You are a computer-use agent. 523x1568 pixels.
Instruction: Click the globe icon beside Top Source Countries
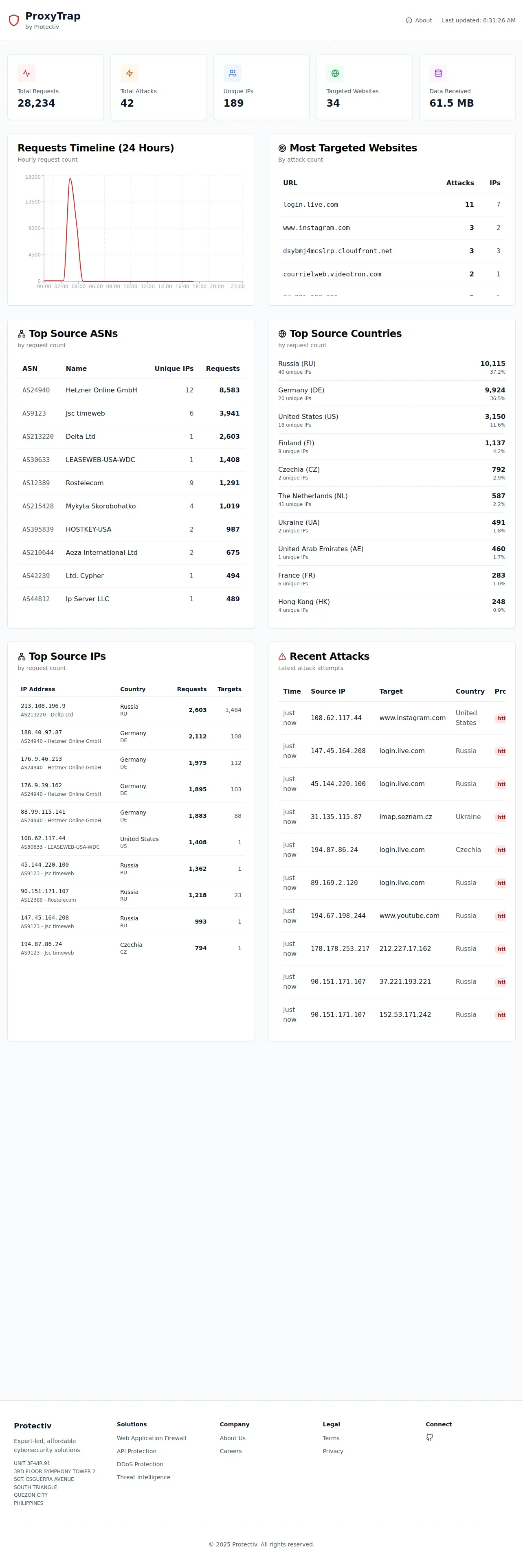coord(282,333)
